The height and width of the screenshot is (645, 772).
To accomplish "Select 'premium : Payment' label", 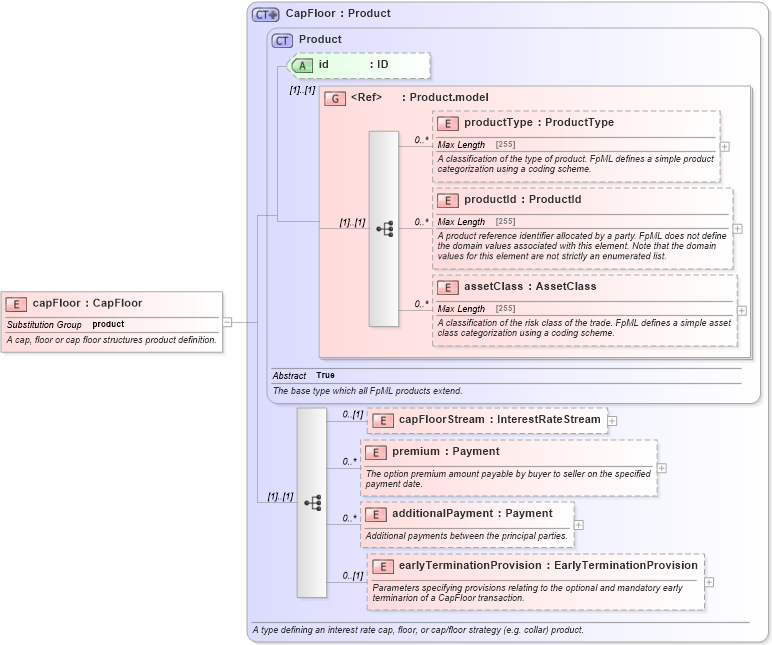I will pos(446,452).
